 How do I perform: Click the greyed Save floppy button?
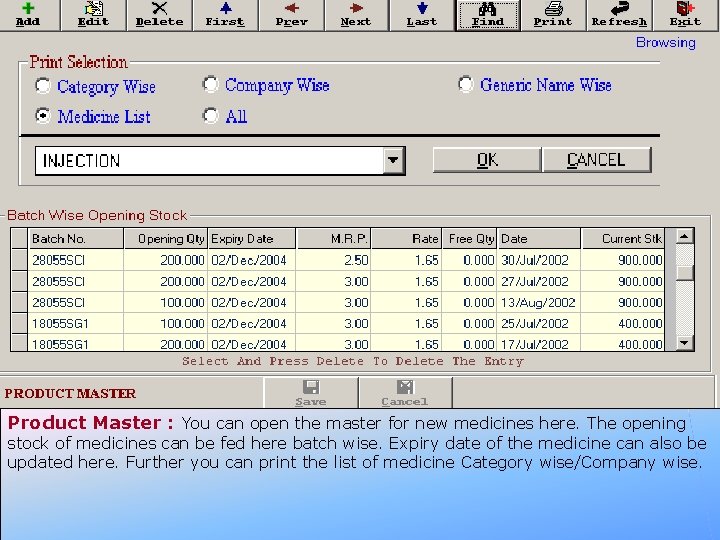tap(311, 393)
